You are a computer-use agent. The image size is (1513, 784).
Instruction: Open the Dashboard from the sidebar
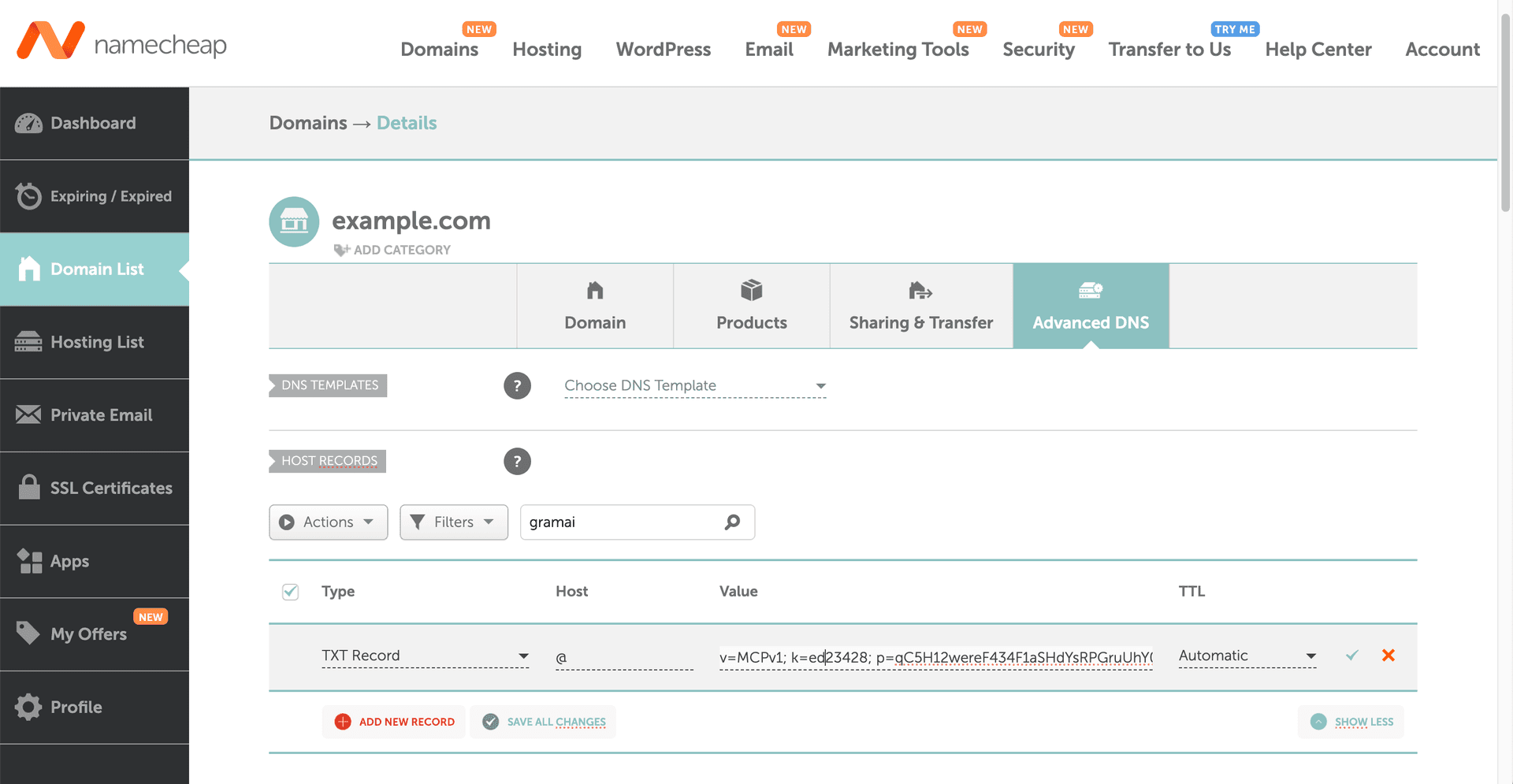pyautogui.click(x=92, y=123)
